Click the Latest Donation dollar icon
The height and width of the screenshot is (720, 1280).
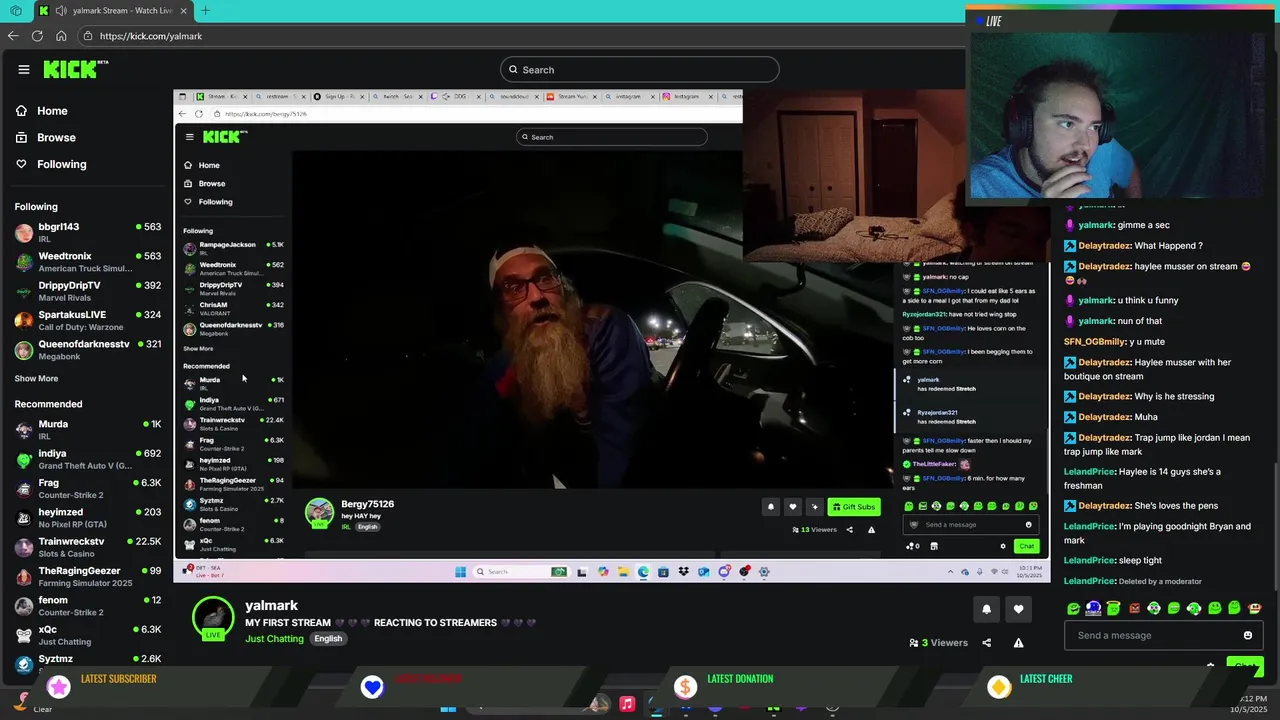pos(685,687)
